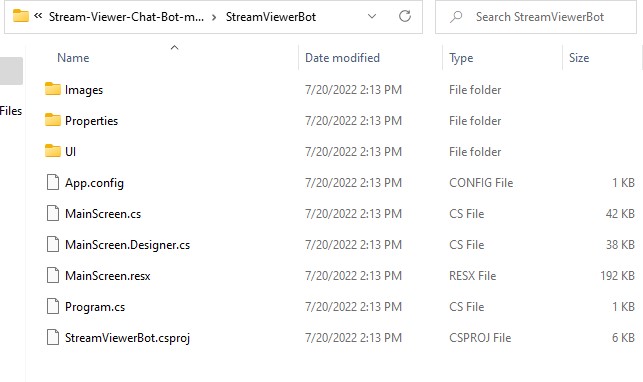The height and width of the screenshot is (382, 643).
Task: Select the MainScreen.resx file name
Action: (107, 276)
